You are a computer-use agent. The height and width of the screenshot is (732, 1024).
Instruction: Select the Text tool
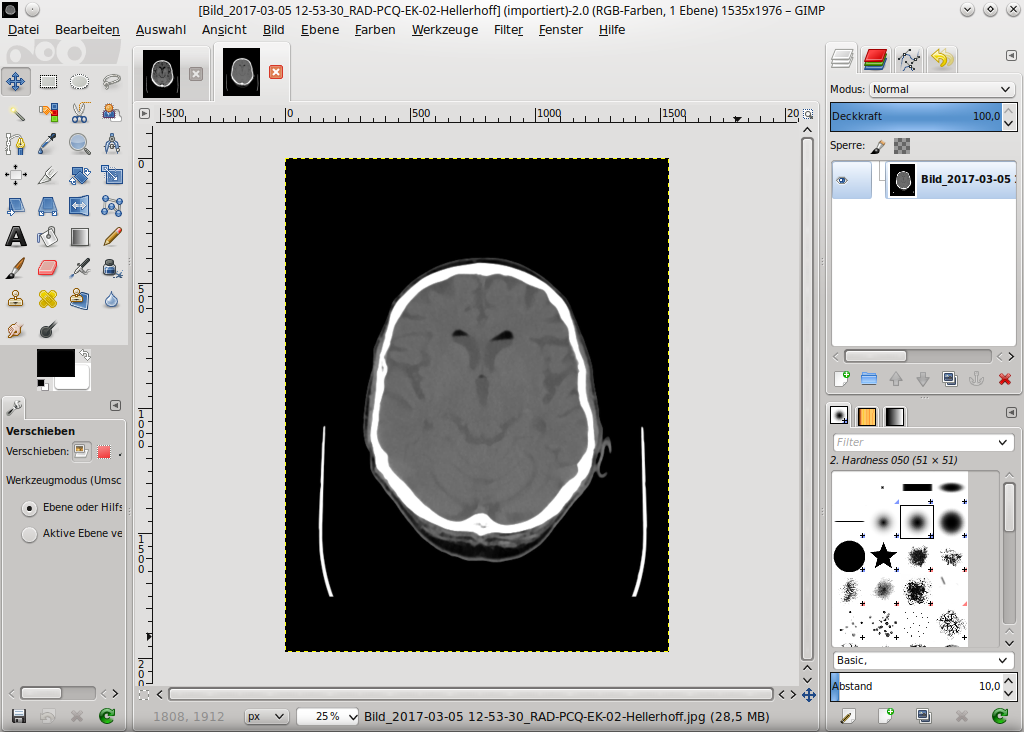pyautogui.click(x=16, y=237)
